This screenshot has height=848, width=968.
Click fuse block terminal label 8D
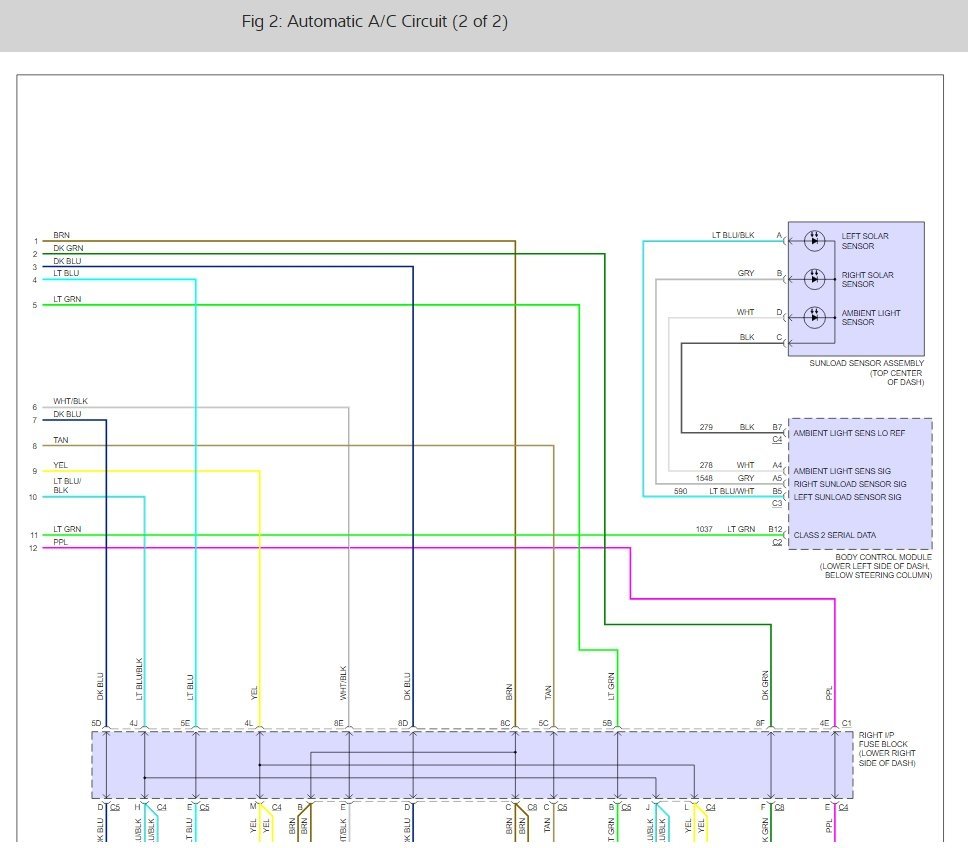point(403,723)
